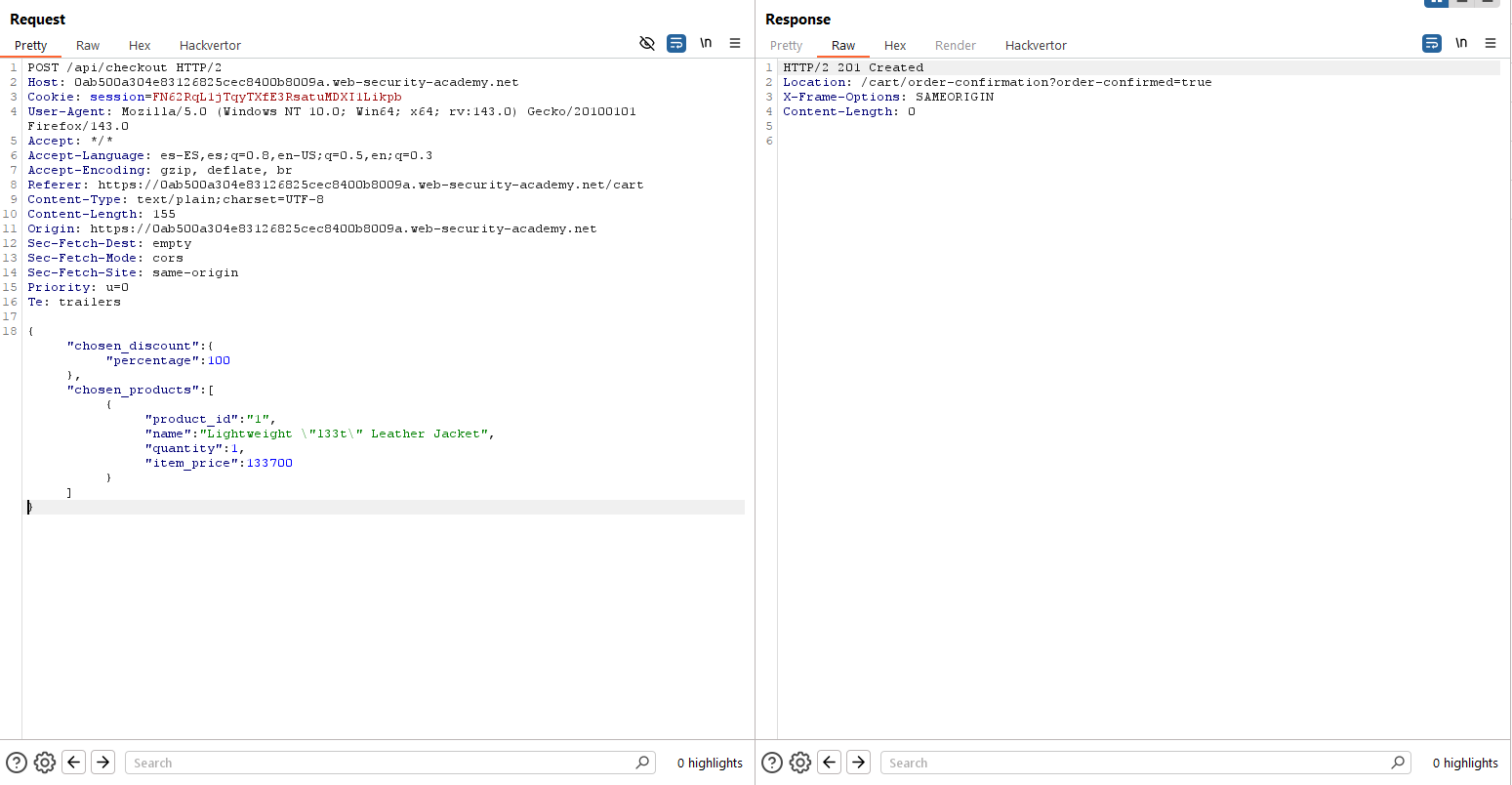This screenshot has width=1512, height=785.
Task: Open Request panel options menu
Action: [x=735, y=43]
